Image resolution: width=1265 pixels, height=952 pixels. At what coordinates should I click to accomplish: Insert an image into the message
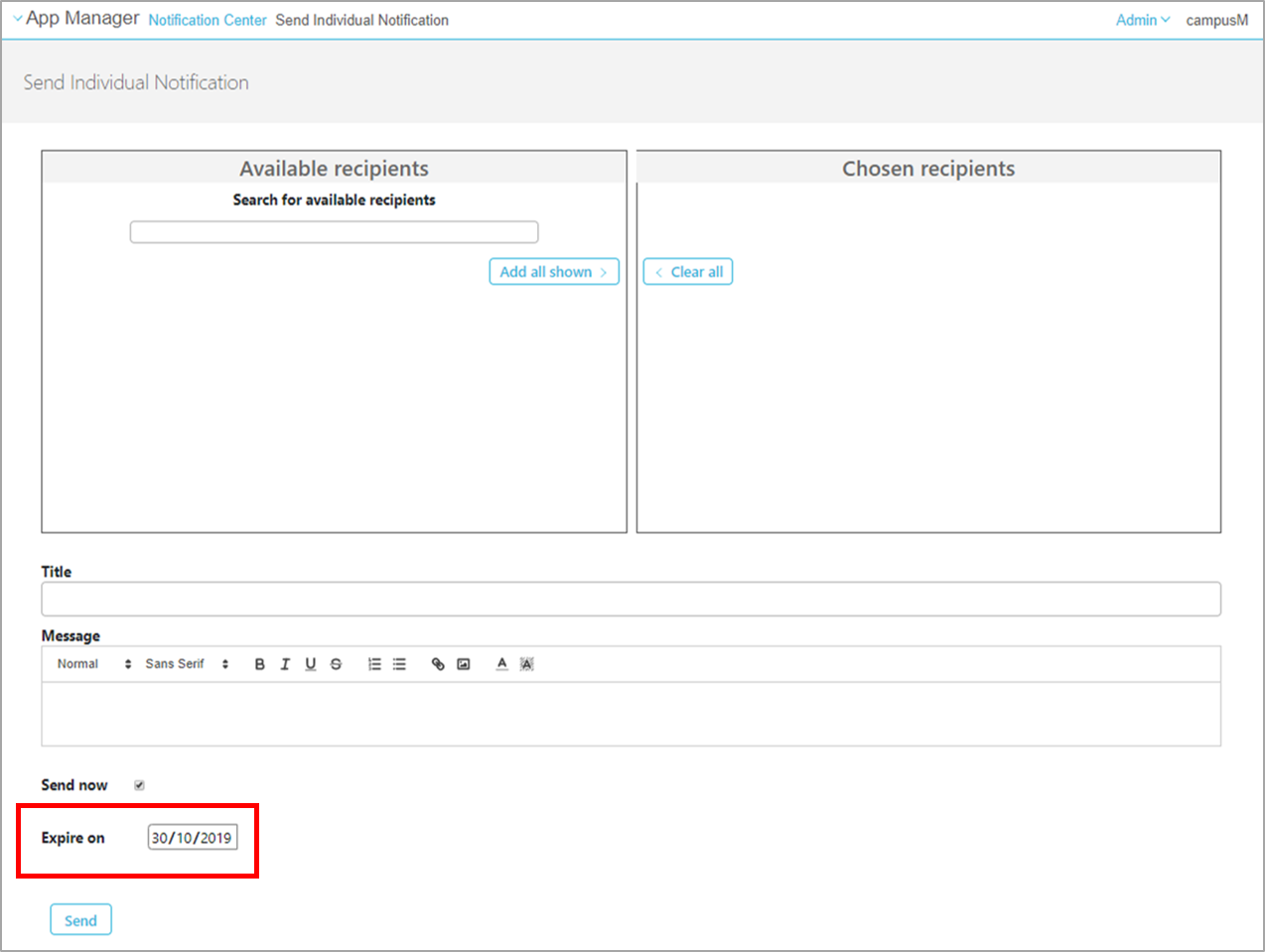[463, 664]
